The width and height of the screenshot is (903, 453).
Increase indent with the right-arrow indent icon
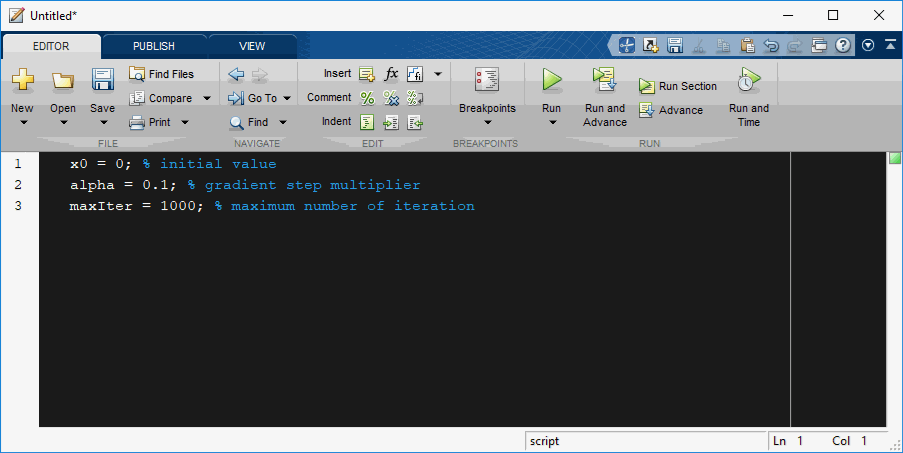pos(391,122)
